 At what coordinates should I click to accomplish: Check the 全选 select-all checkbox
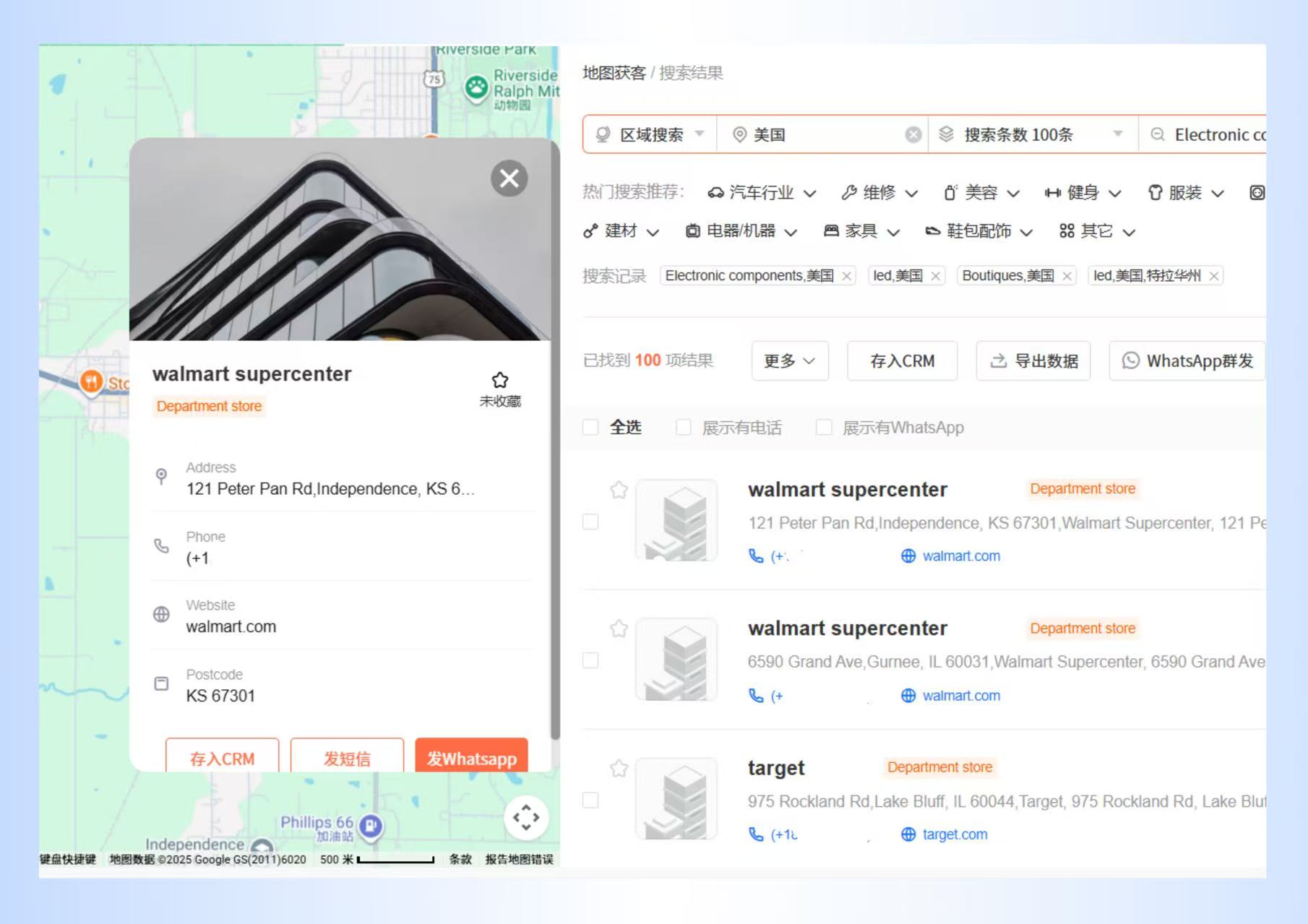click(x=590, y=428)
